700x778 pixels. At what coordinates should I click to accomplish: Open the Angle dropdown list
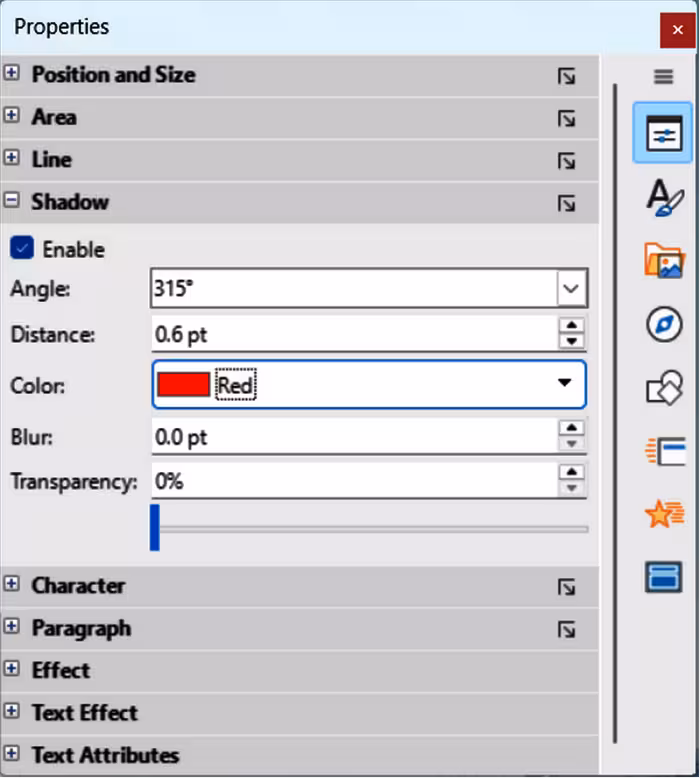[x=572, y=288]
